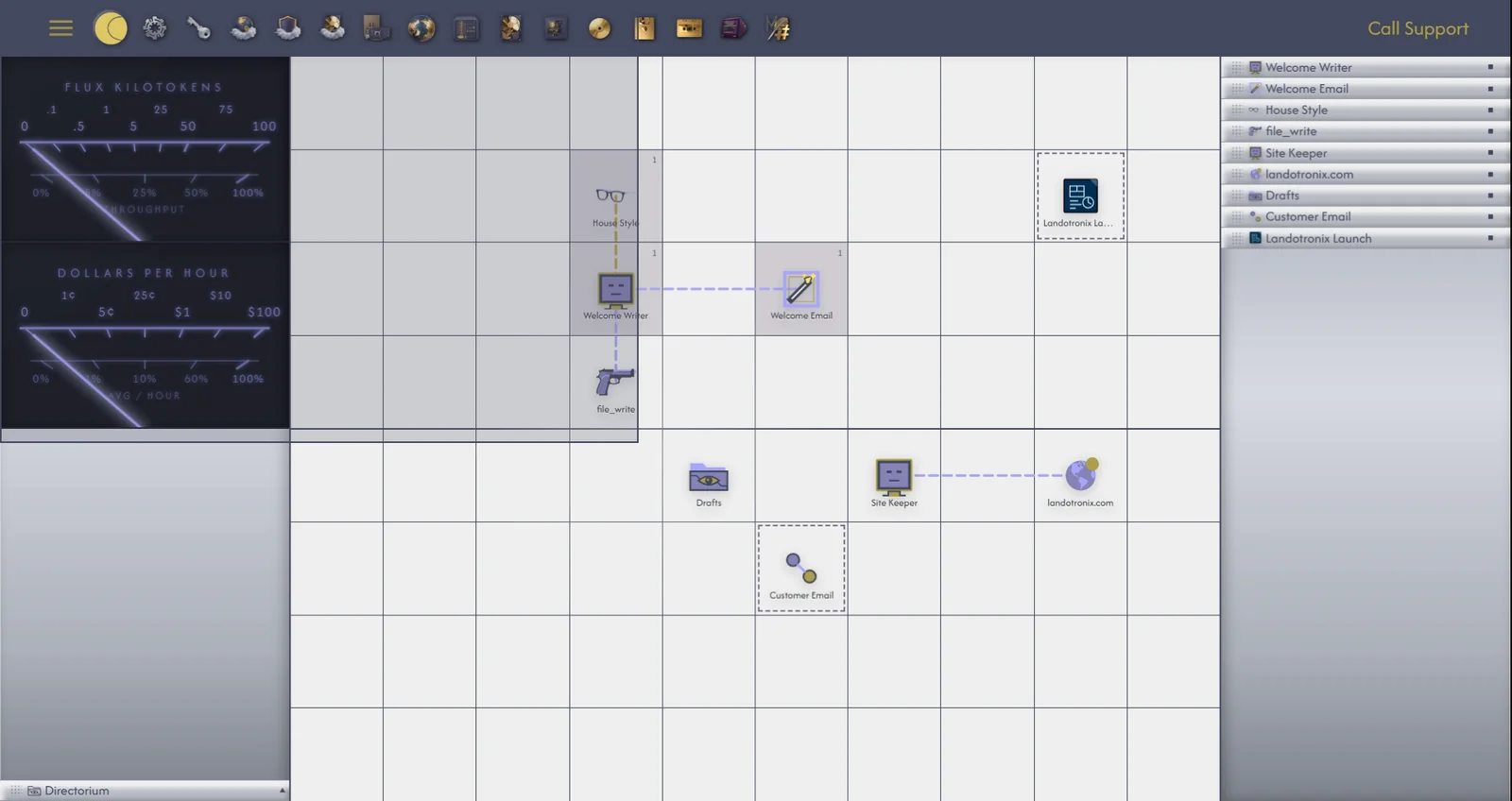Select Welcome Writer row in the side list

[1365, 67]
